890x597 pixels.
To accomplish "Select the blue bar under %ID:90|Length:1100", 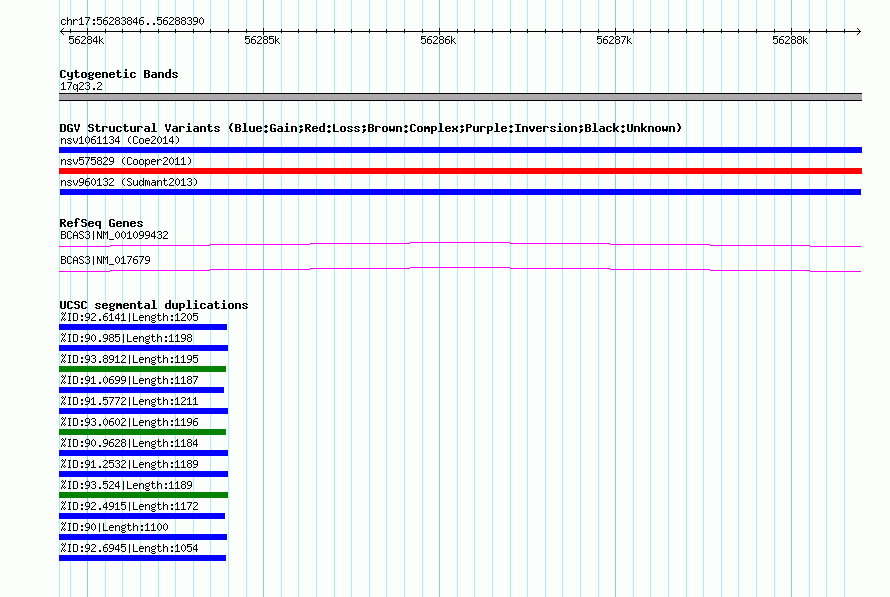I will 143,537.
